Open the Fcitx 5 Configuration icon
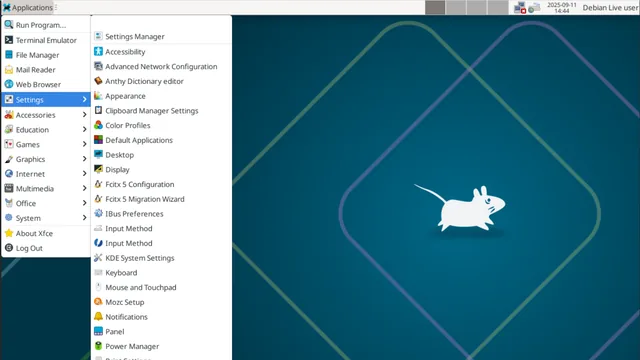This screenshot has height=360, width=640. 98,184
